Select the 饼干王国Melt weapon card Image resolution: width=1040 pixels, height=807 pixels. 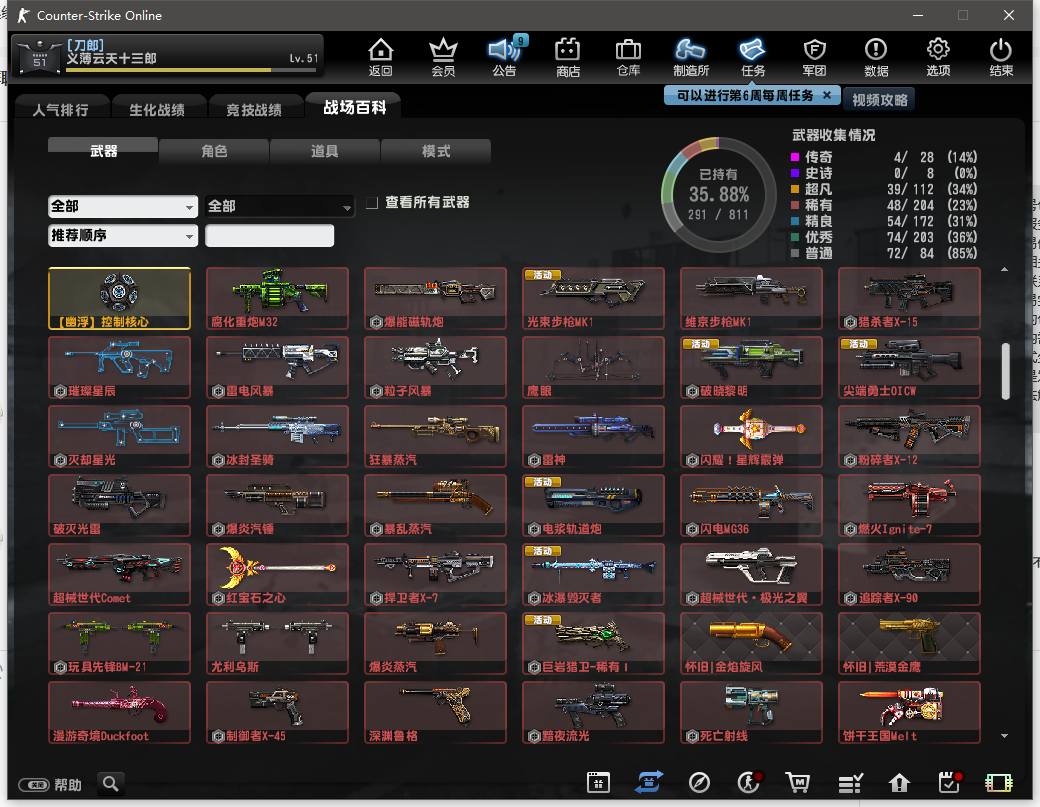909,712
